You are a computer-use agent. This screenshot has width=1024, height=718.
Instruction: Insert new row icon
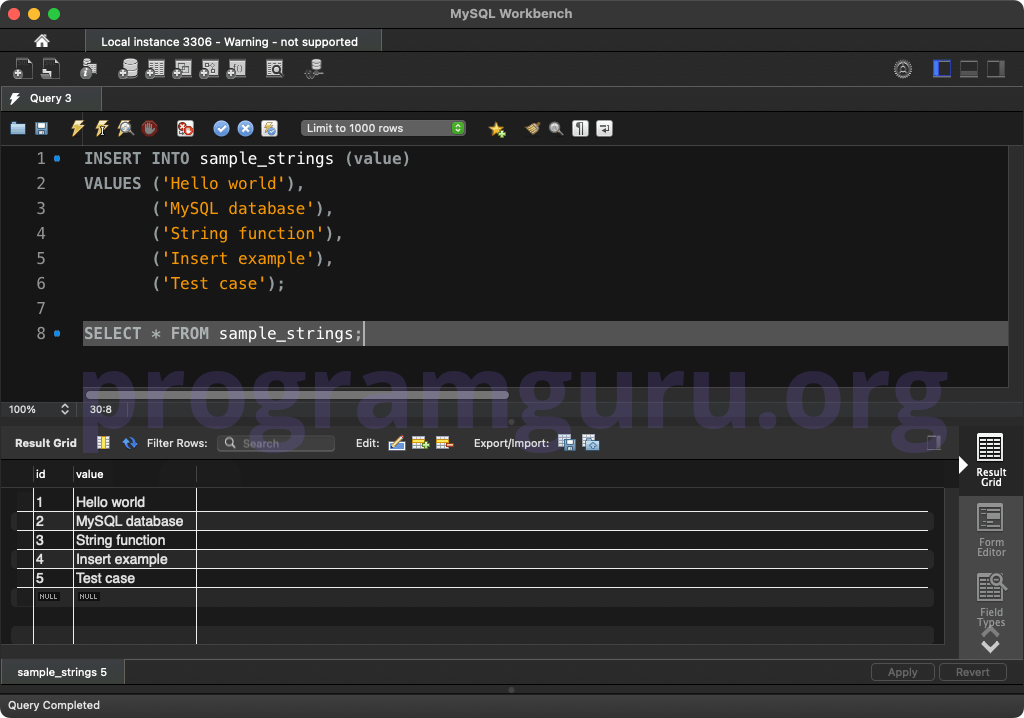(421, 443)
